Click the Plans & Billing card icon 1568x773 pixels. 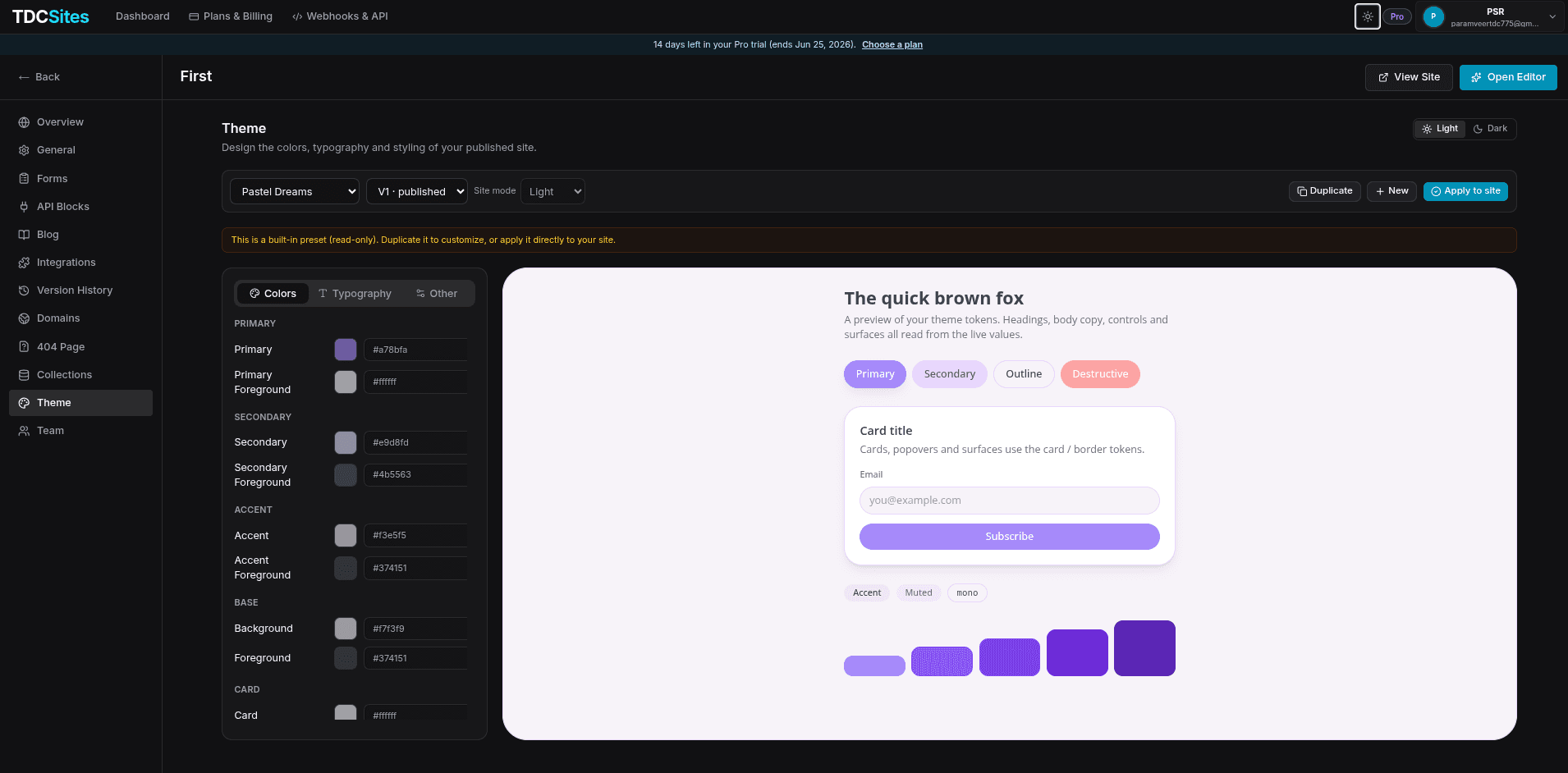point(194,16)
